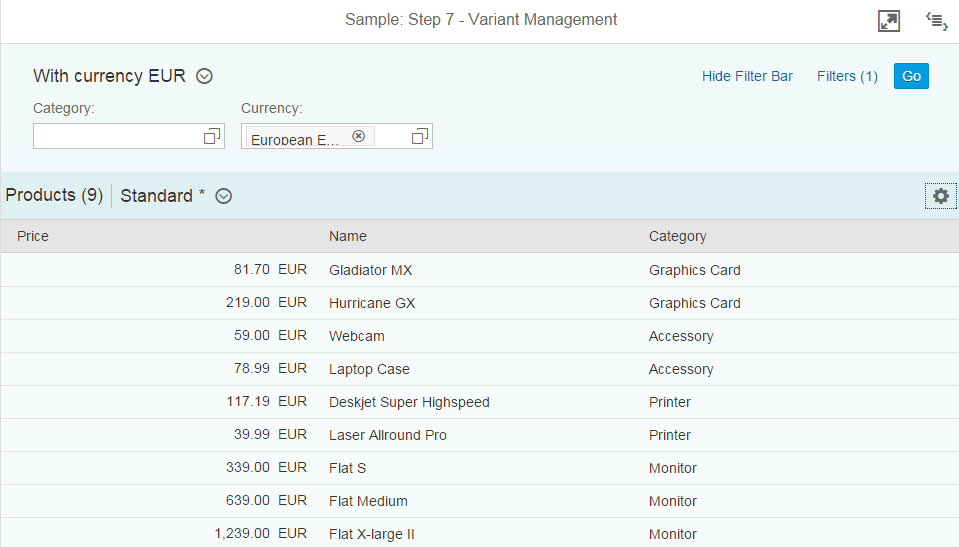Click the code view list icon
Screen dimensions: 959x547
[x=936, y=21]
